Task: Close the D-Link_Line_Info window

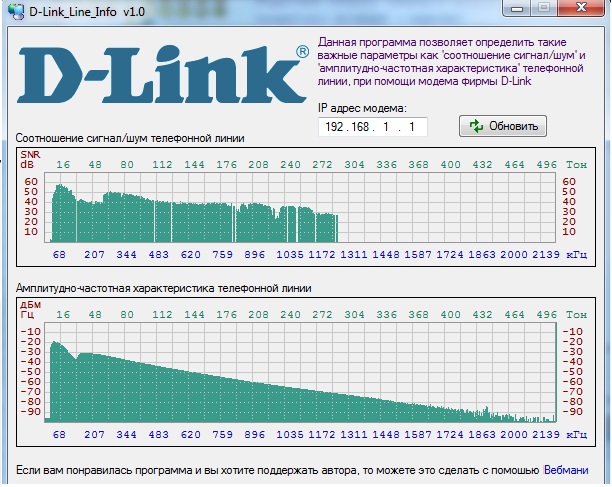Action: [581, 8]
